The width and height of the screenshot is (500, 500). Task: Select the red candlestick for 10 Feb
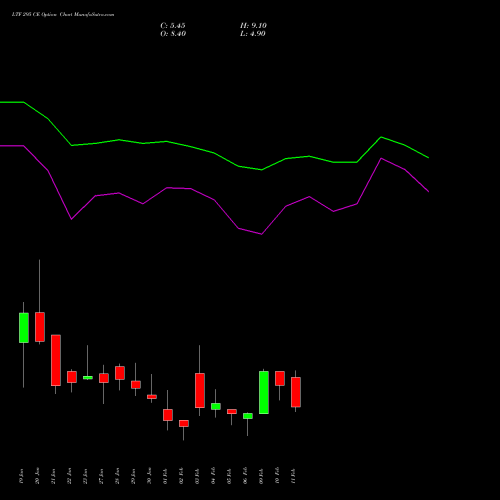280,378
